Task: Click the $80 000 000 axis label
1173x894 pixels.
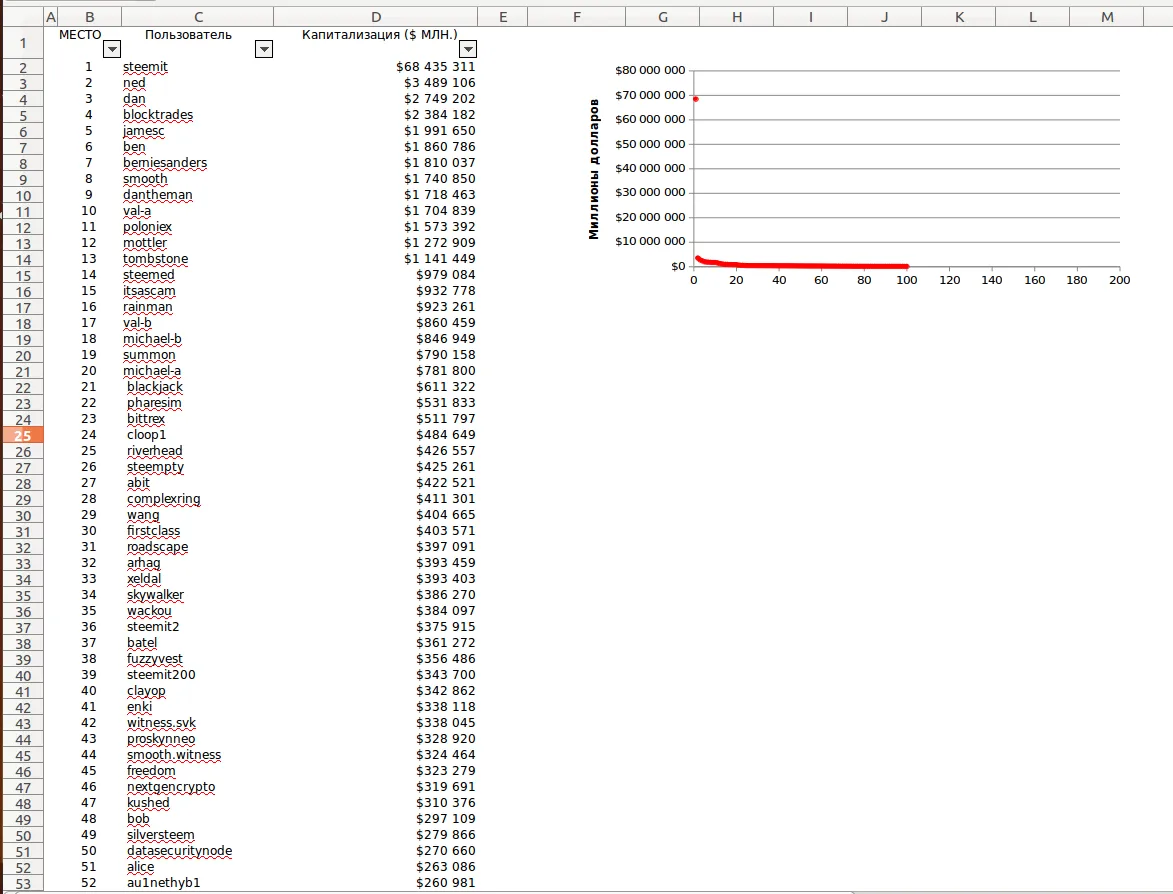Action: coord(650,71)
